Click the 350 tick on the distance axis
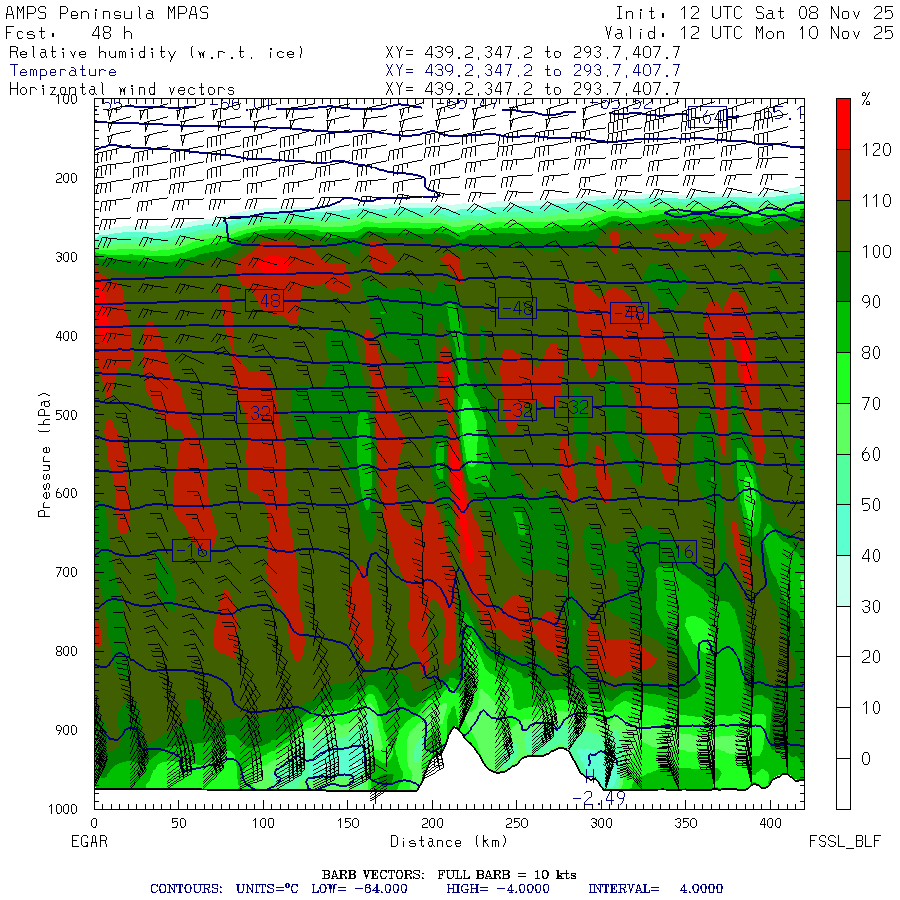This screenshot has width=900, height=900. click(686, 823)
